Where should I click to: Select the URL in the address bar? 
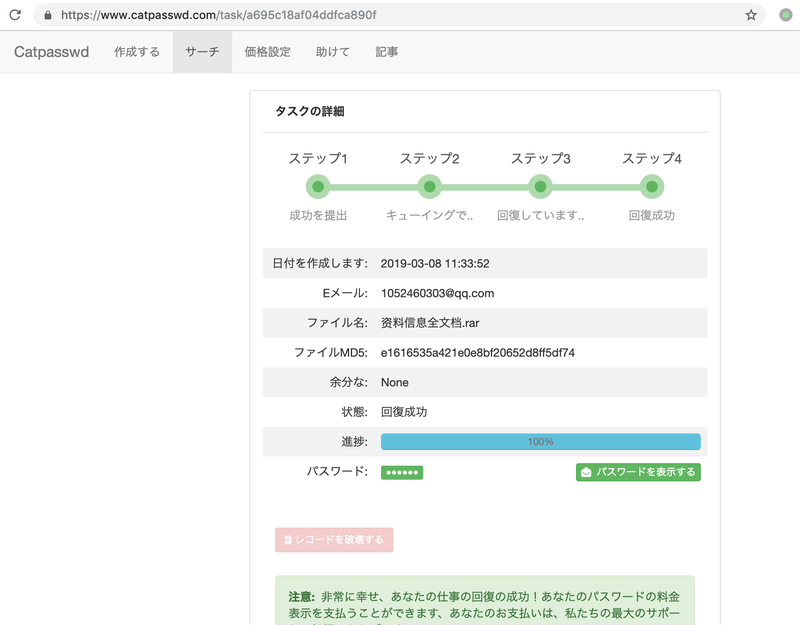pos(218,15)
